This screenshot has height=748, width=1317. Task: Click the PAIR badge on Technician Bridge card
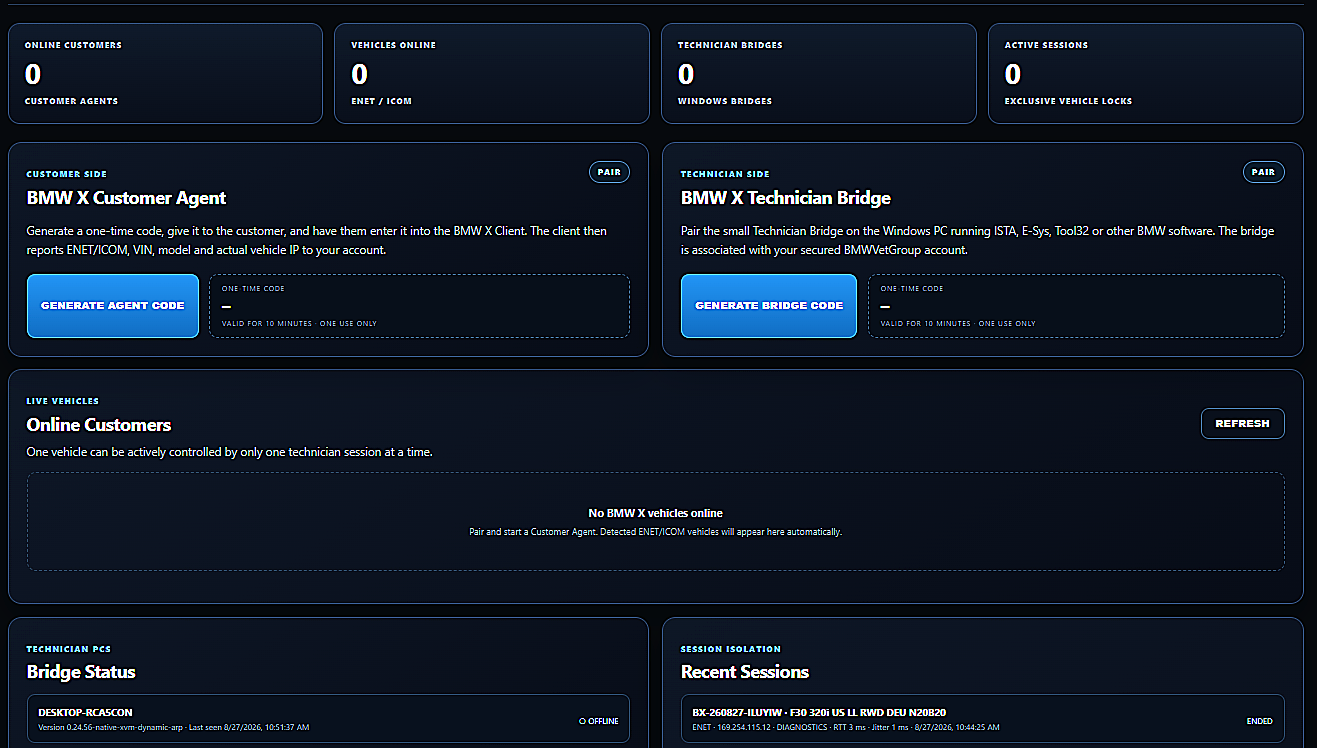coord(1263,172)
